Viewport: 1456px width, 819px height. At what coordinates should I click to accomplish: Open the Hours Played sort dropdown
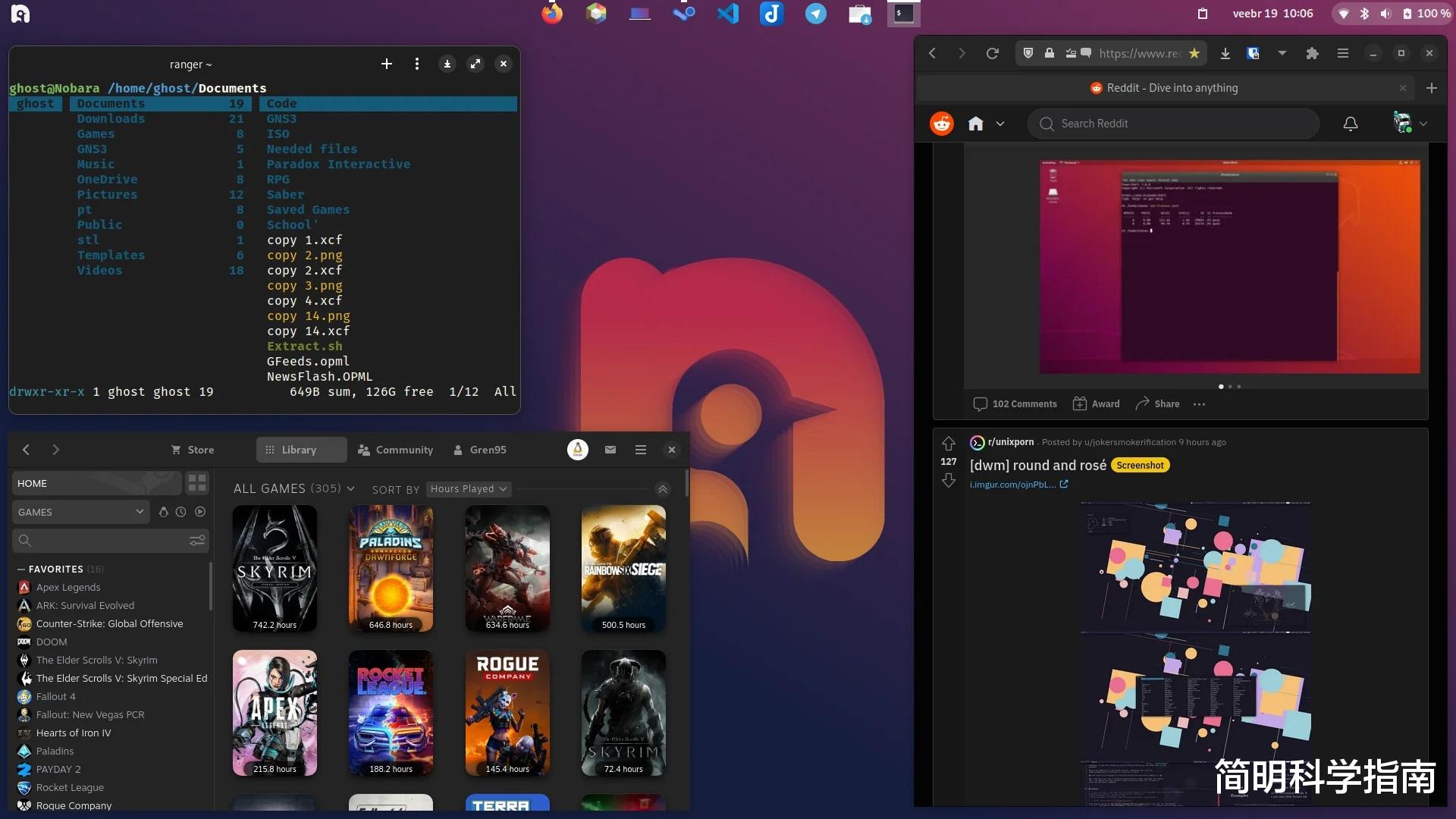coord(469,489)
